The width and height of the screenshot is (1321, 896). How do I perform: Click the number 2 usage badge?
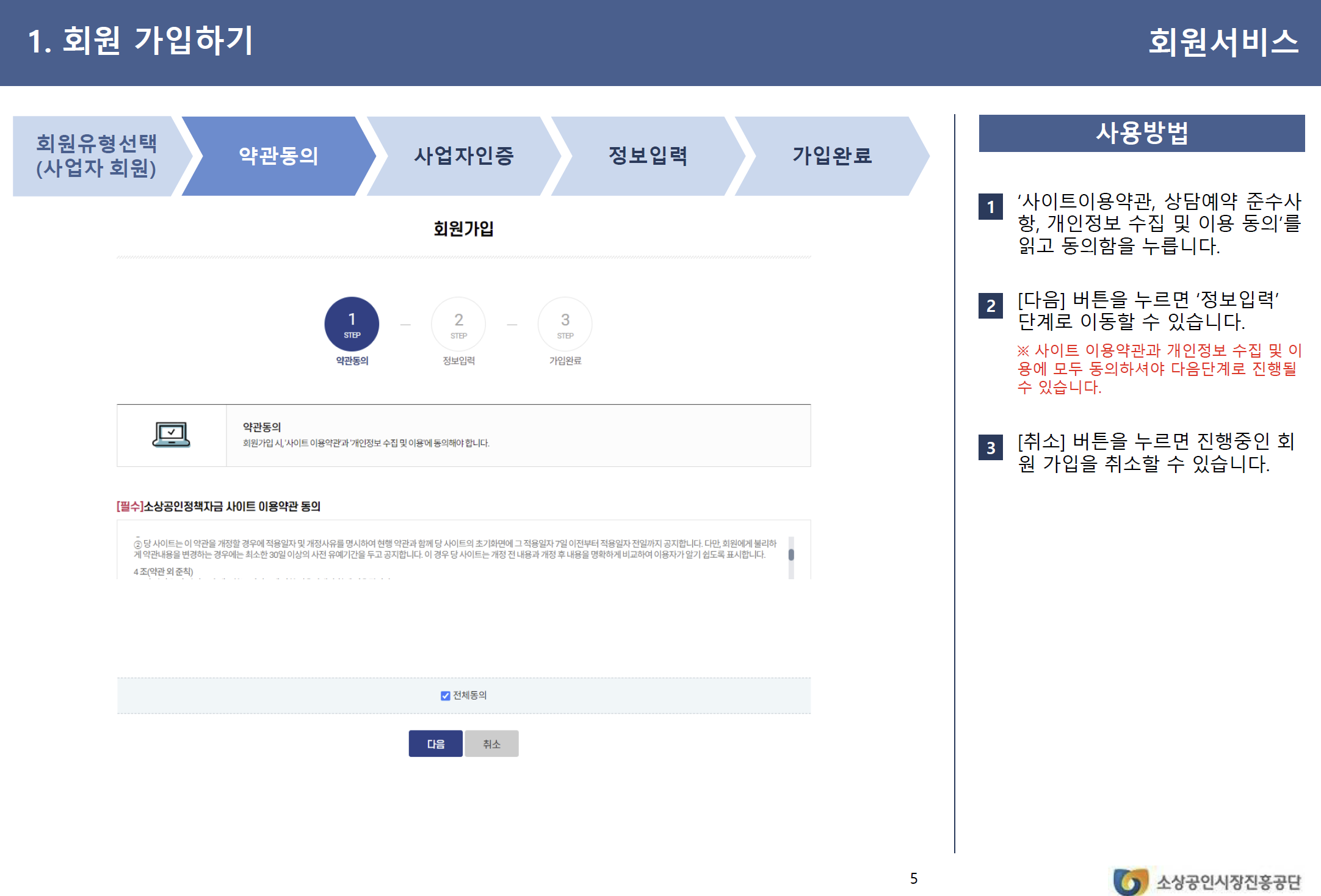click(990, 305)
